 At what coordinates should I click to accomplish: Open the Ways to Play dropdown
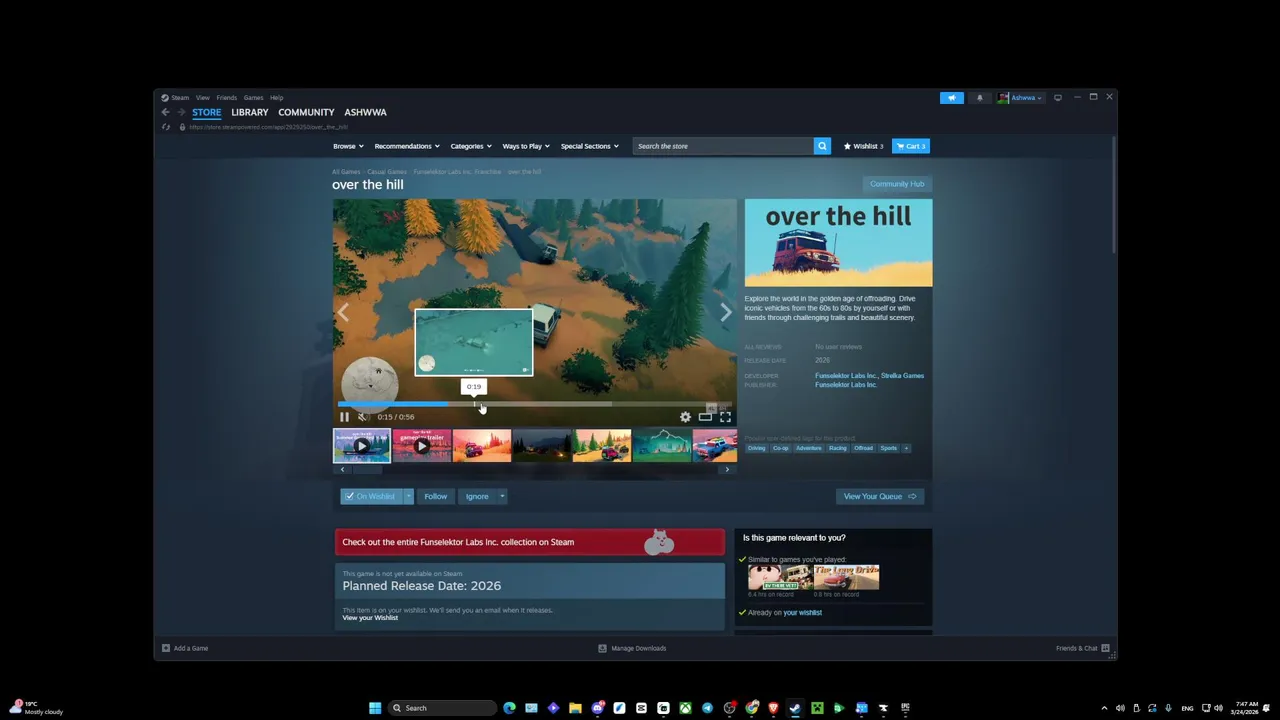(x=526, y=146)
